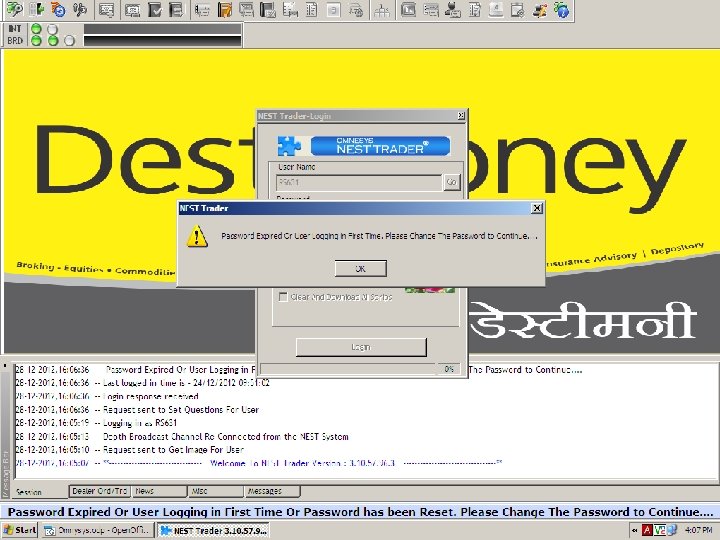The height and width of the screenshot is (540, 720).
Task: Close the NEST Trader warning dialog
Action: coord(536,208)
